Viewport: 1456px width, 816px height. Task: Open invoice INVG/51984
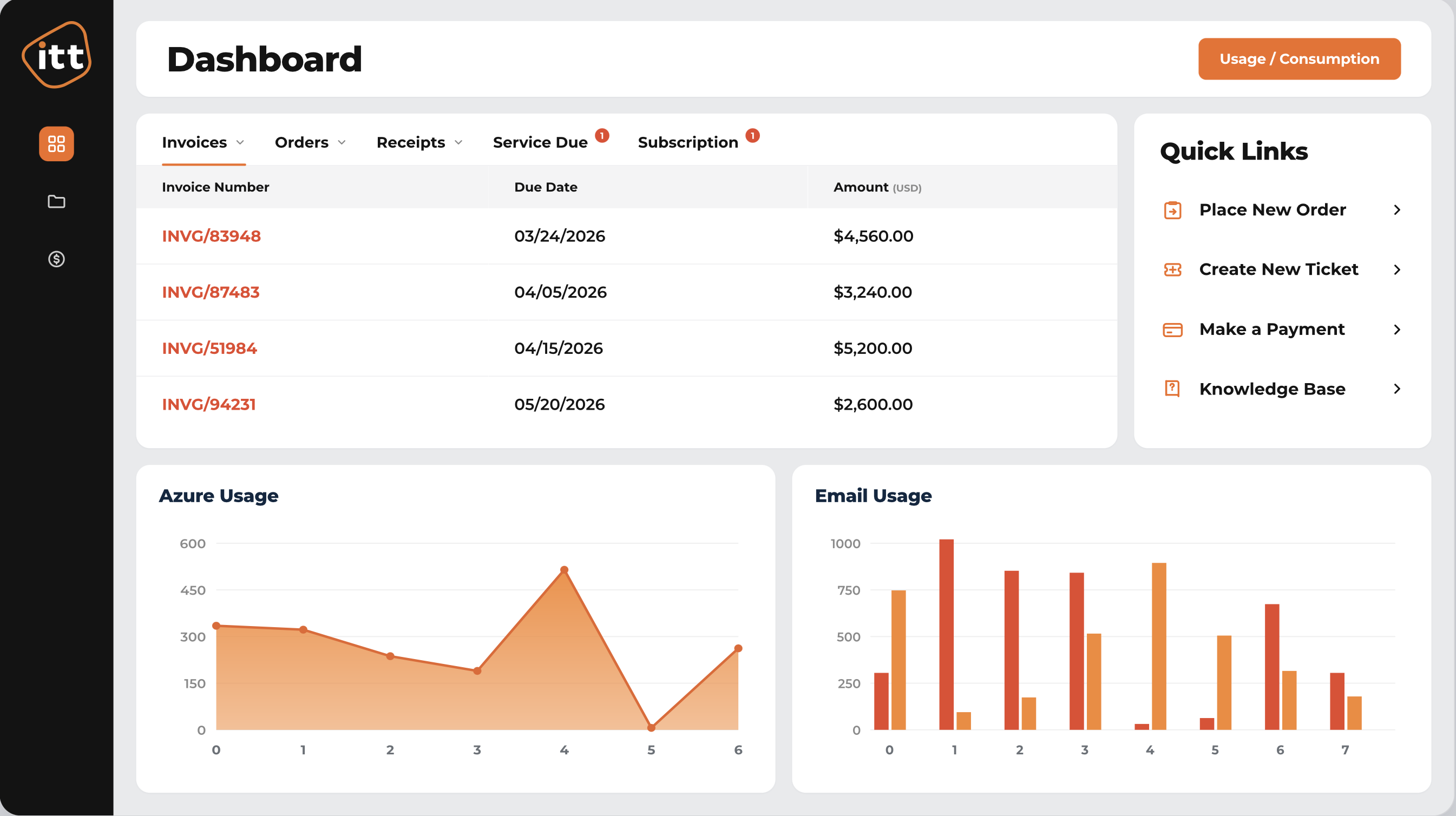pyautogui.click(x=209, y=348)
